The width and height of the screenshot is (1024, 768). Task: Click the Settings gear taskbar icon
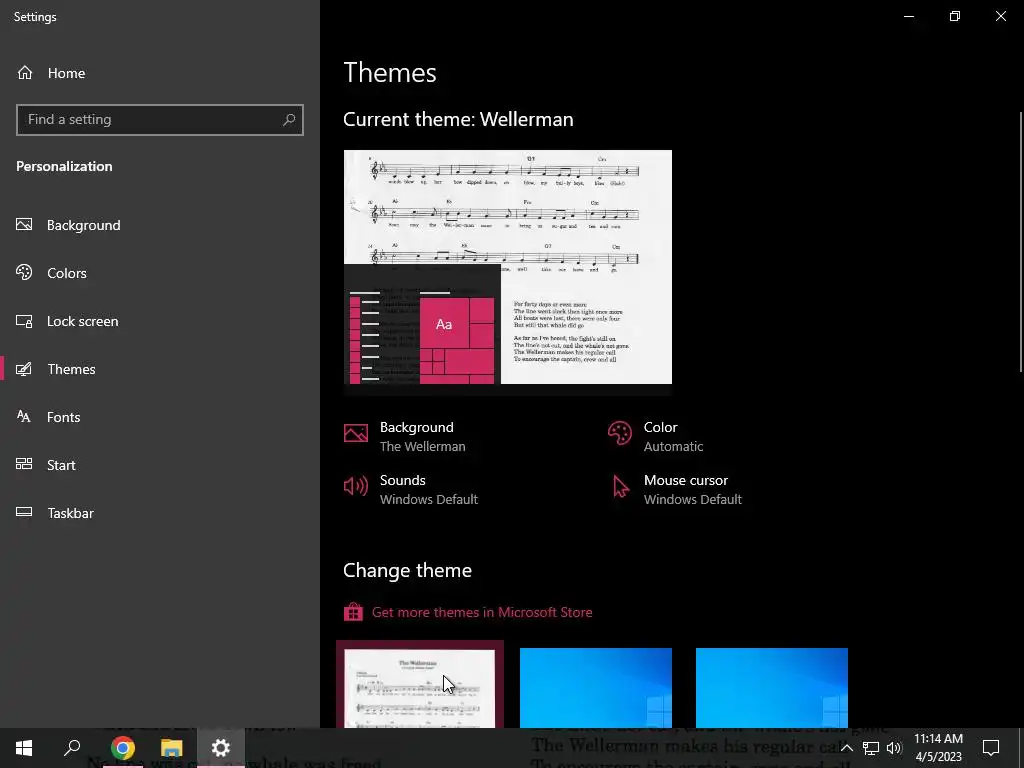pos(221,748)
